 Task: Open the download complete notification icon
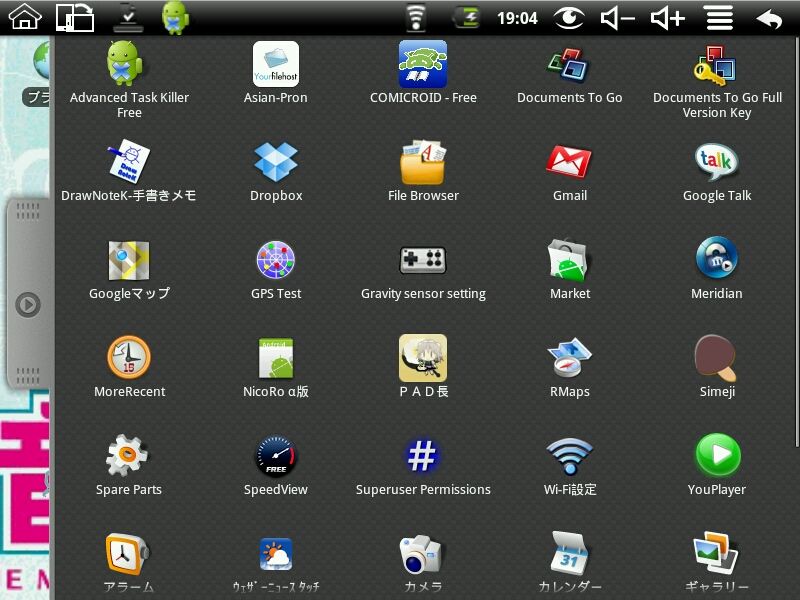coord(128,18)
